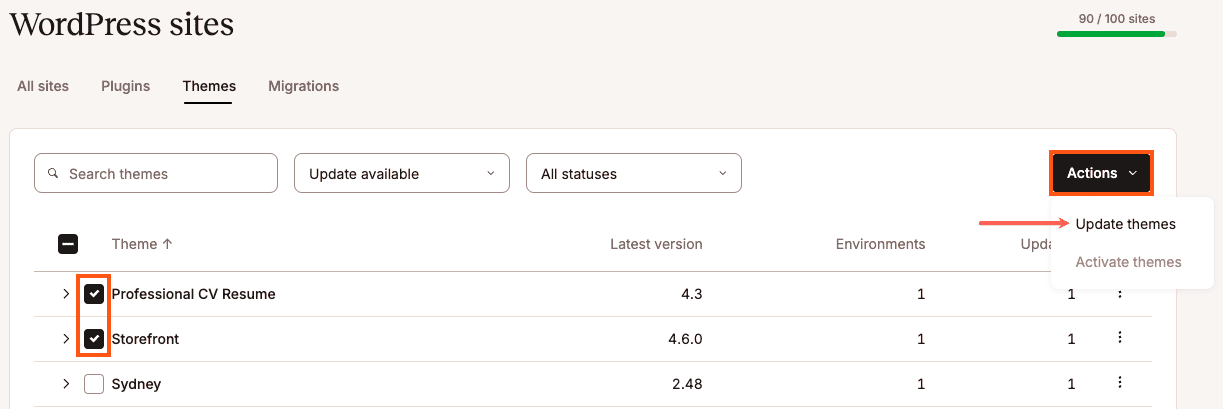This screenshot has height=409, width=1223.
Task: Expand the Professional CV Resume row
Action: pos(66,294)
